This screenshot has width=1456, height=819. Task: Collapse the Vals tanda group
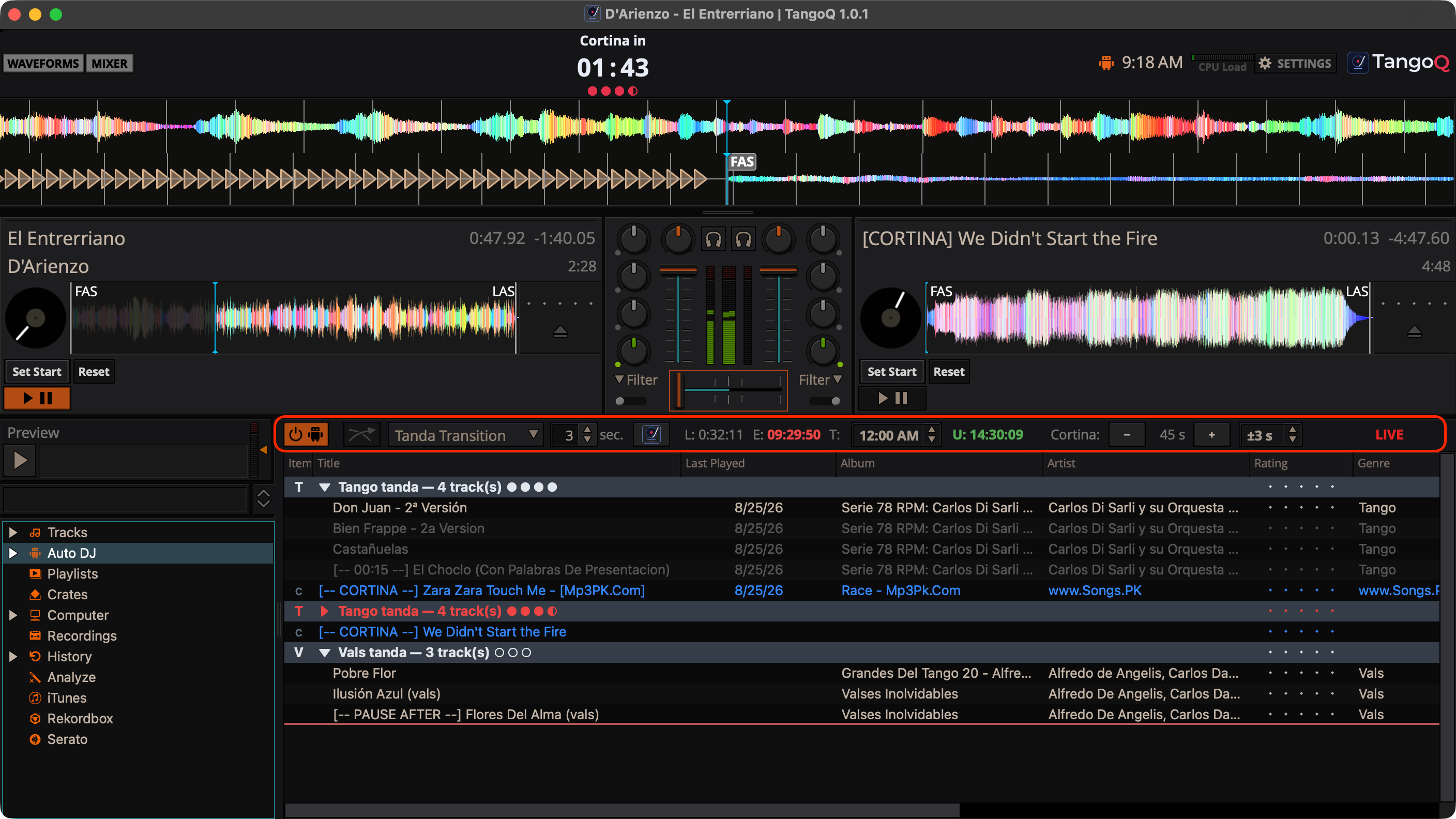pos(324,653)
